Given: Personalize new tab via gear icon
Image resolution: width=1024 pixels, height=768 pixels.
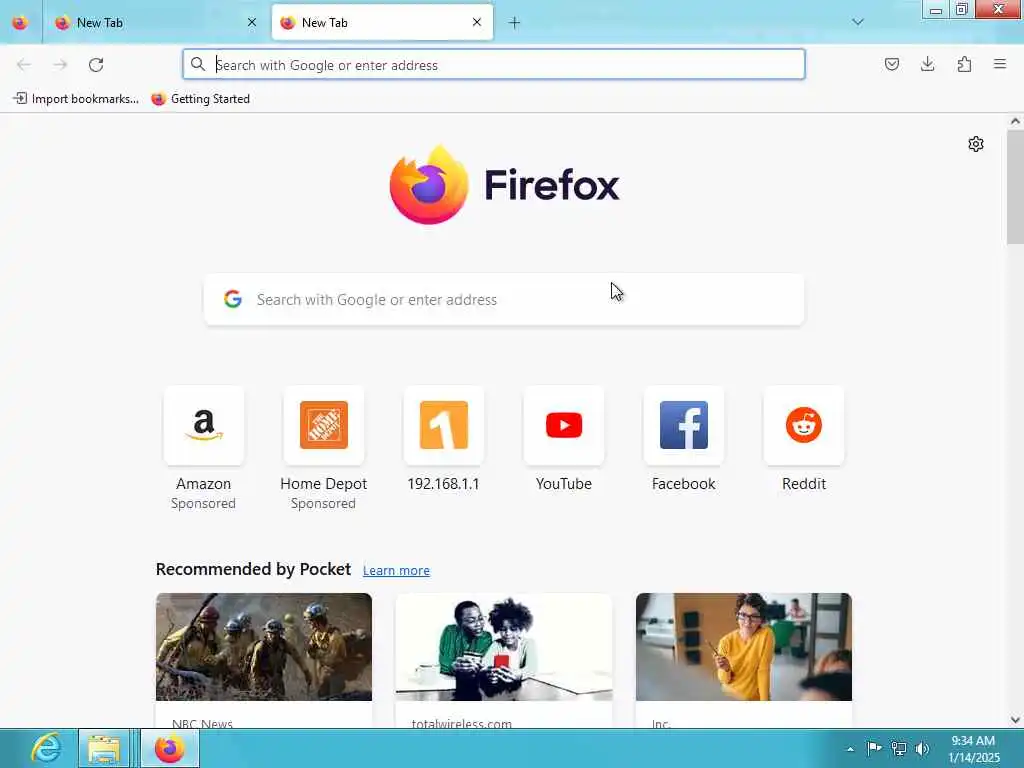Looking at the screenshot, I should (976, 144).
